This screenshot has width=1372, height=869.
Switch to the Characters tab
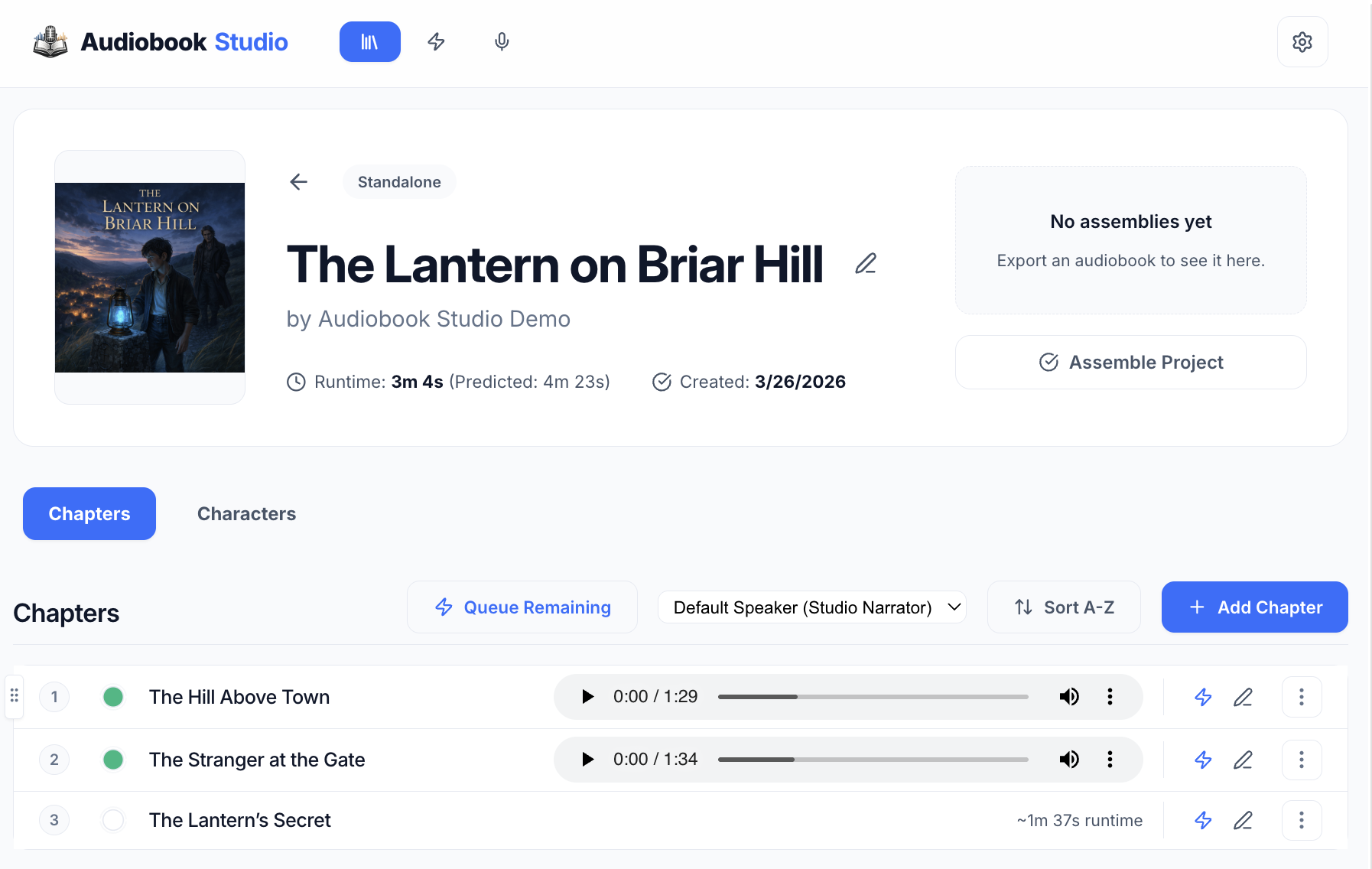pyautogui.click(x=246, y=513)
